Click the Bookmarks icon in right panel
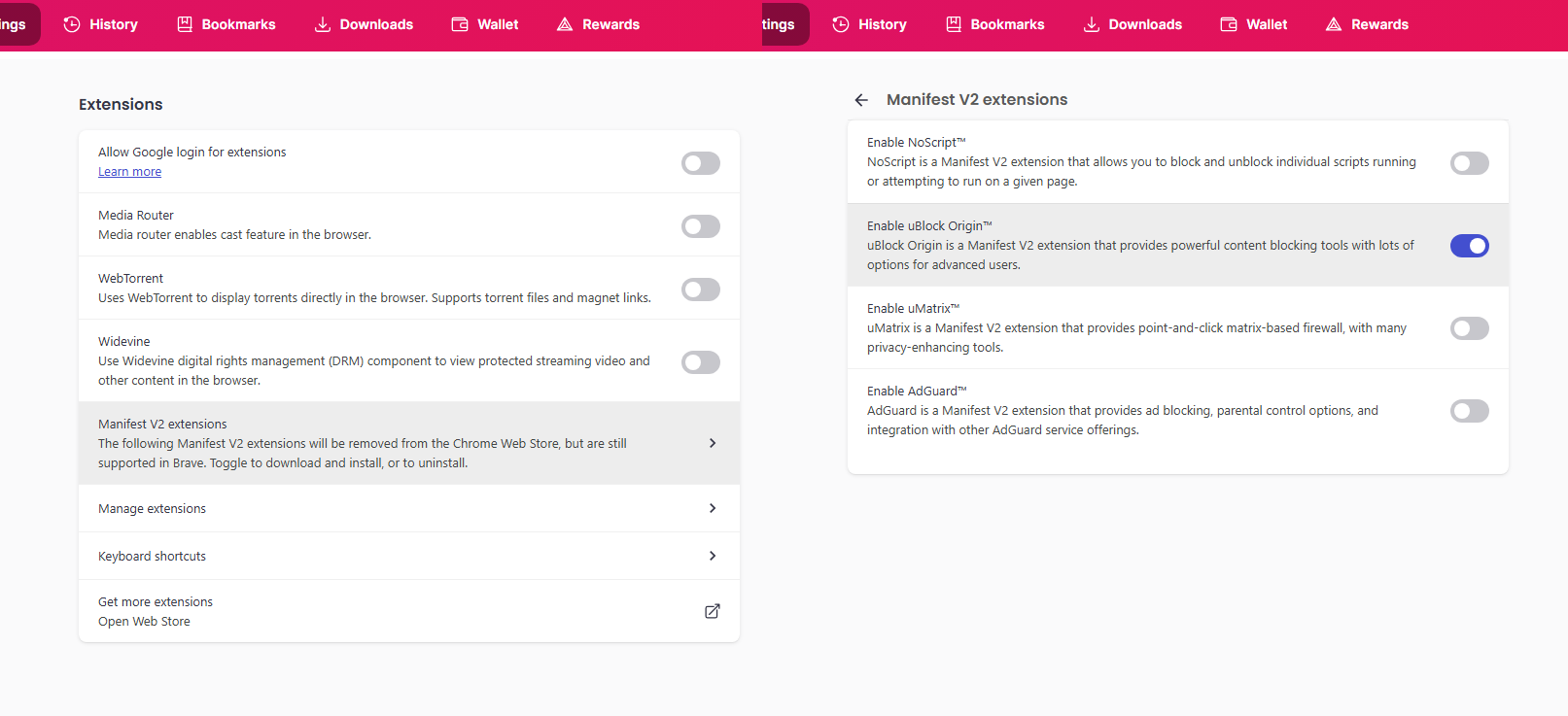1568x716 pixels. coord(954,24)
